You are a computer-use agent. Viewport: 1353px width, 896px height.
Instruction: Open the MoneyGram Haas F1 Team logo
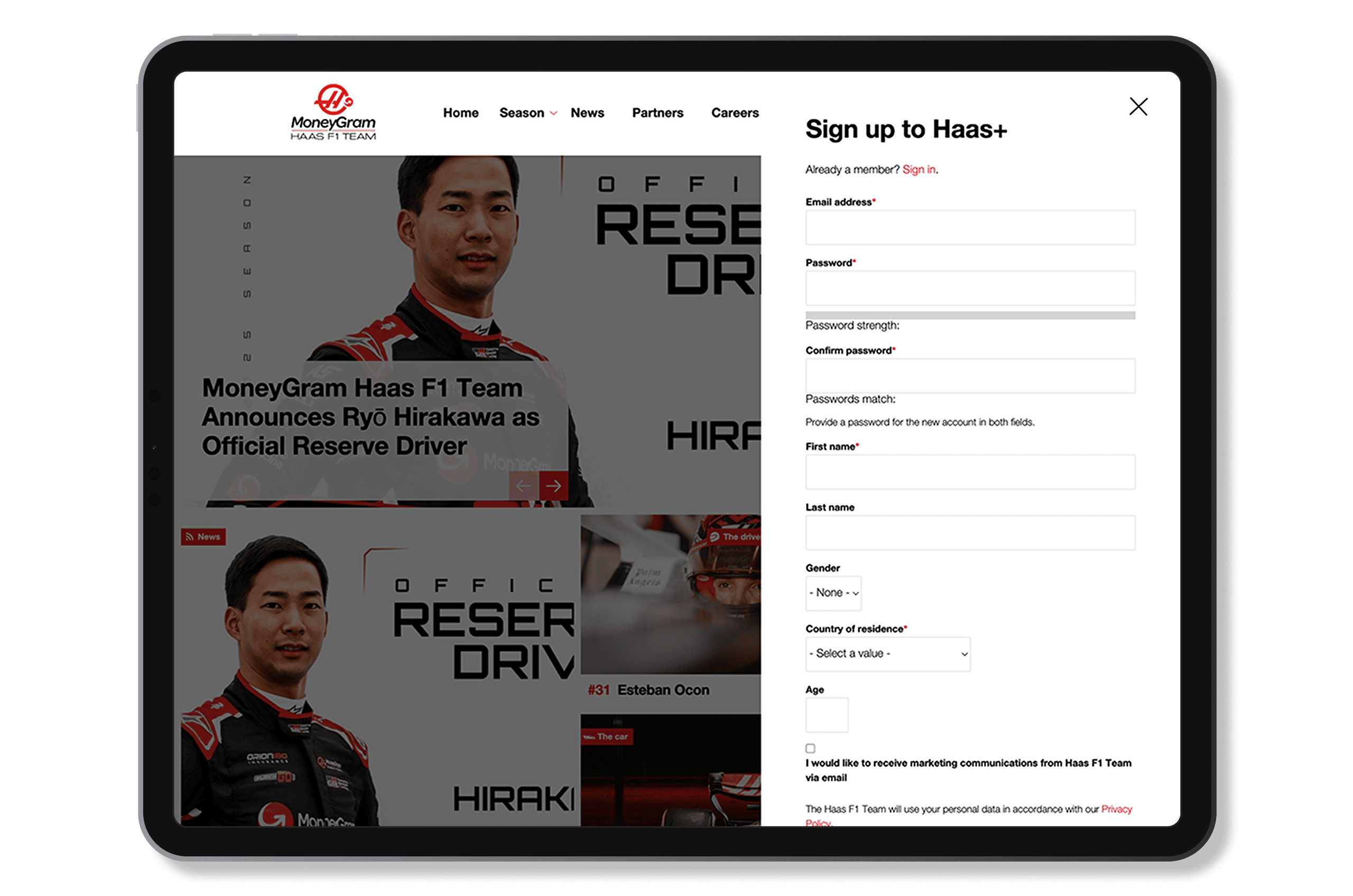pyautogui.click(x=332, y=113)
